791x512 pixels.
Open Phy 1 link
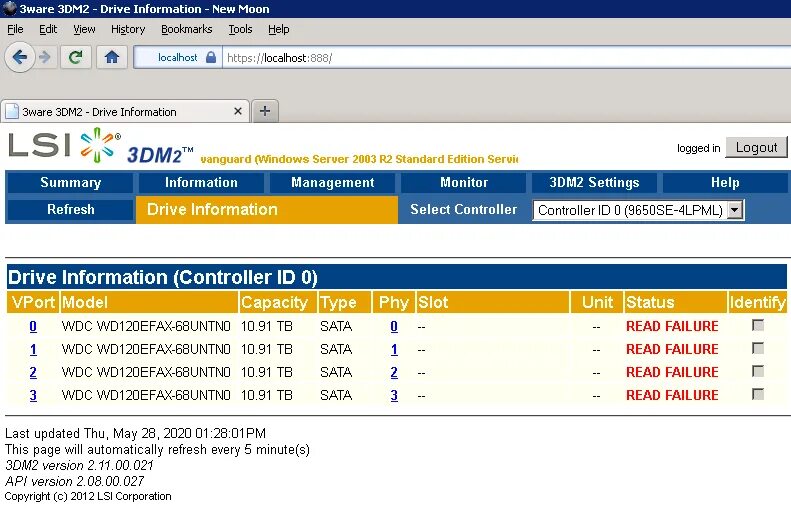(394, 349)
